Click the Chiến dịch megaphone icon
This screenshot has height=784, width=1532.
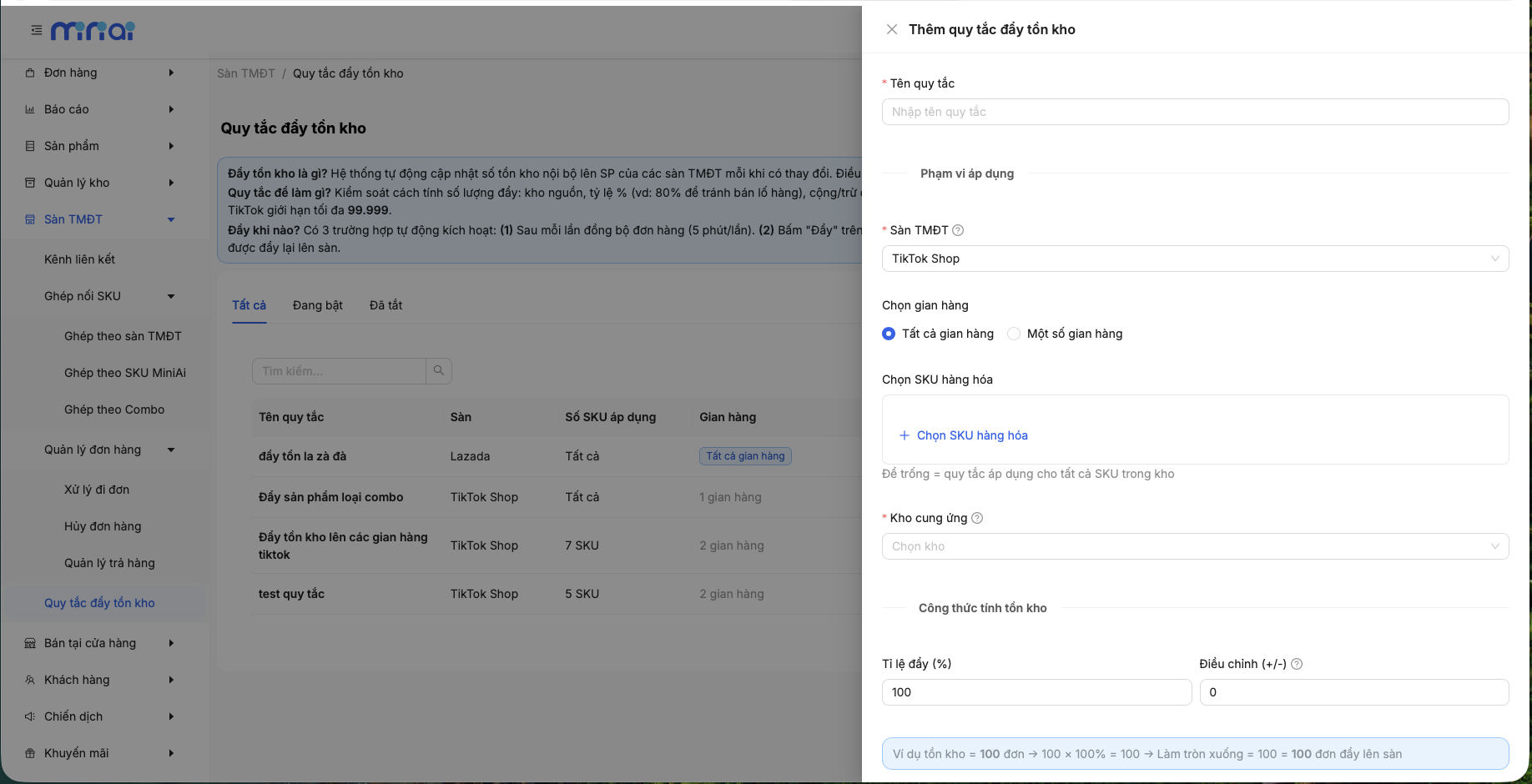(x=30, y=716)
